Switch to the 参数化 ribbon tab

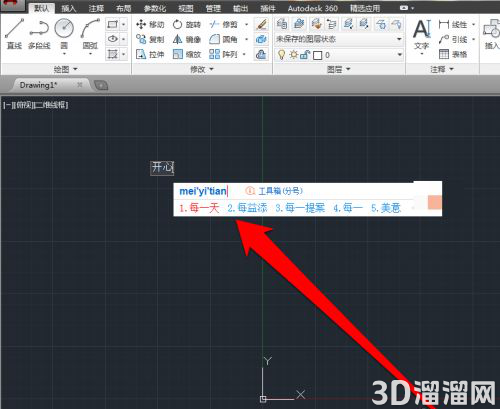pyautogui.click(x=155, y=8)
